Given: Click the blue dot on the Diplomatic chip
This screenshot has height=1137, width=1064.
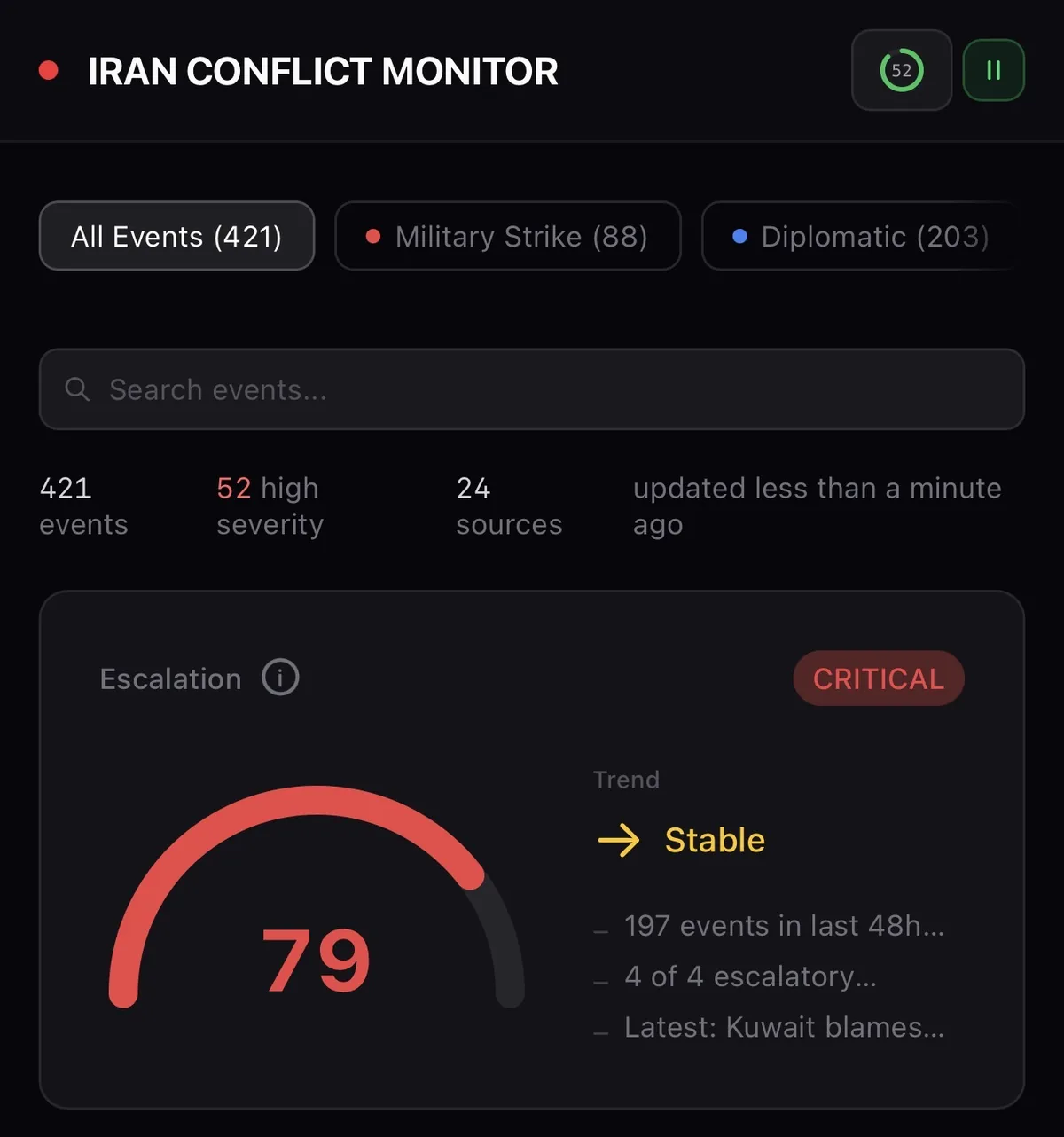Looking at the screenshot, I should point(741,236).
